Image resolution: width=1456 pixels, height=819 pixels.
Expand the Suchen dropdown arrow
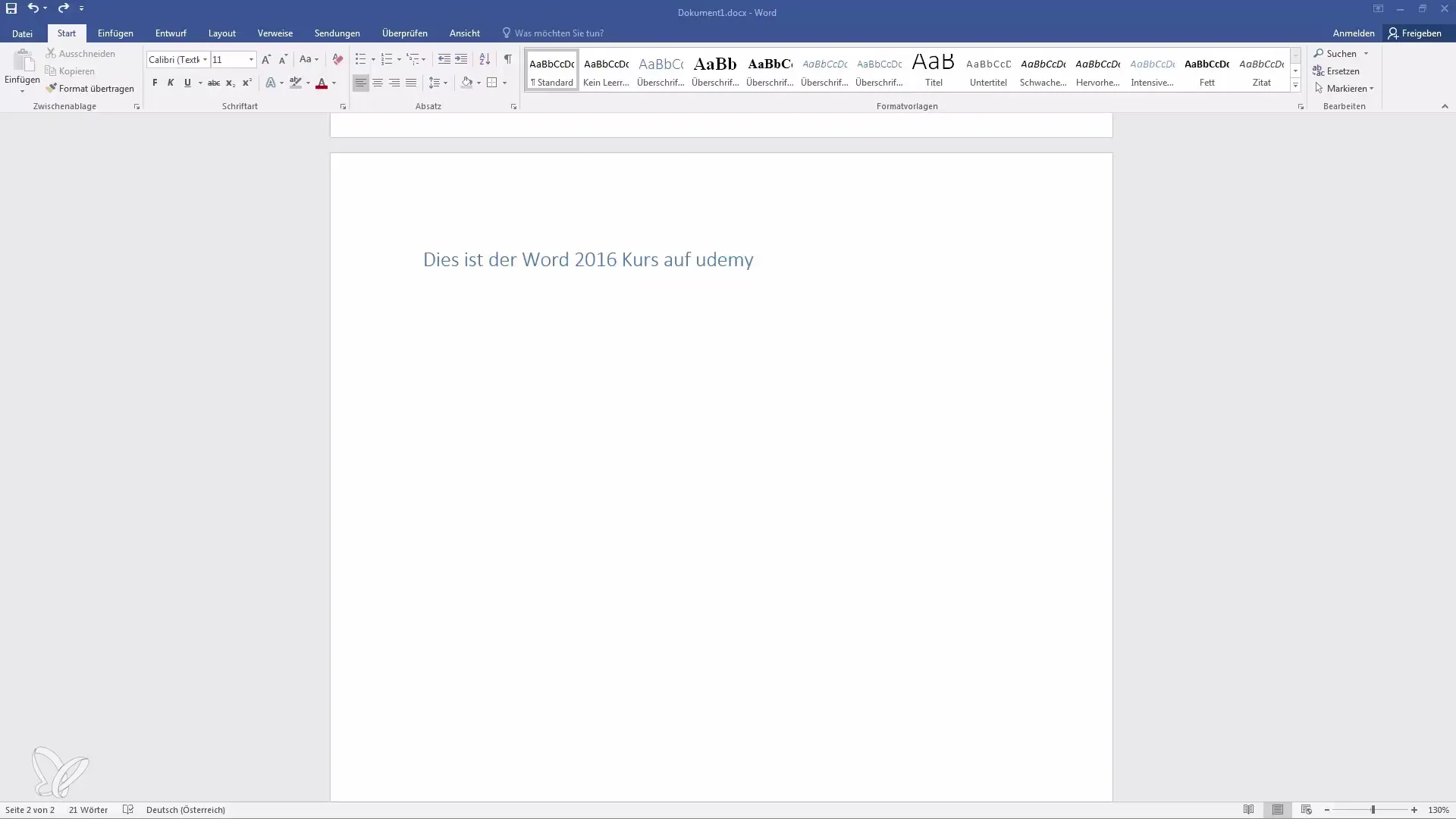pyautogui.click(x=1366, y=54)
